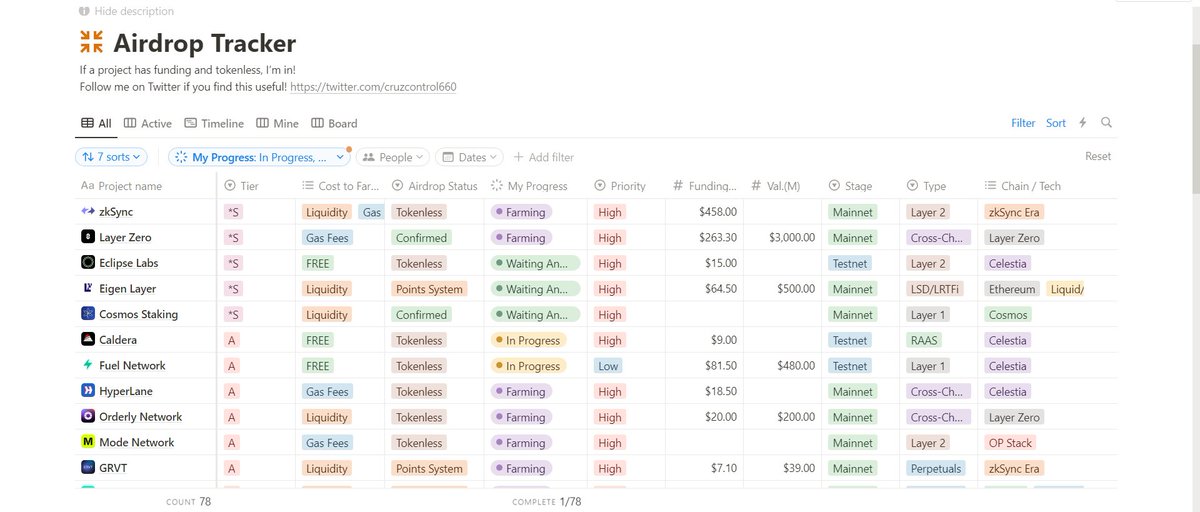The height and width of the screenshot is (512, 1200).
Task: Click the Layer Zero project icon
Action: [88, 238]
